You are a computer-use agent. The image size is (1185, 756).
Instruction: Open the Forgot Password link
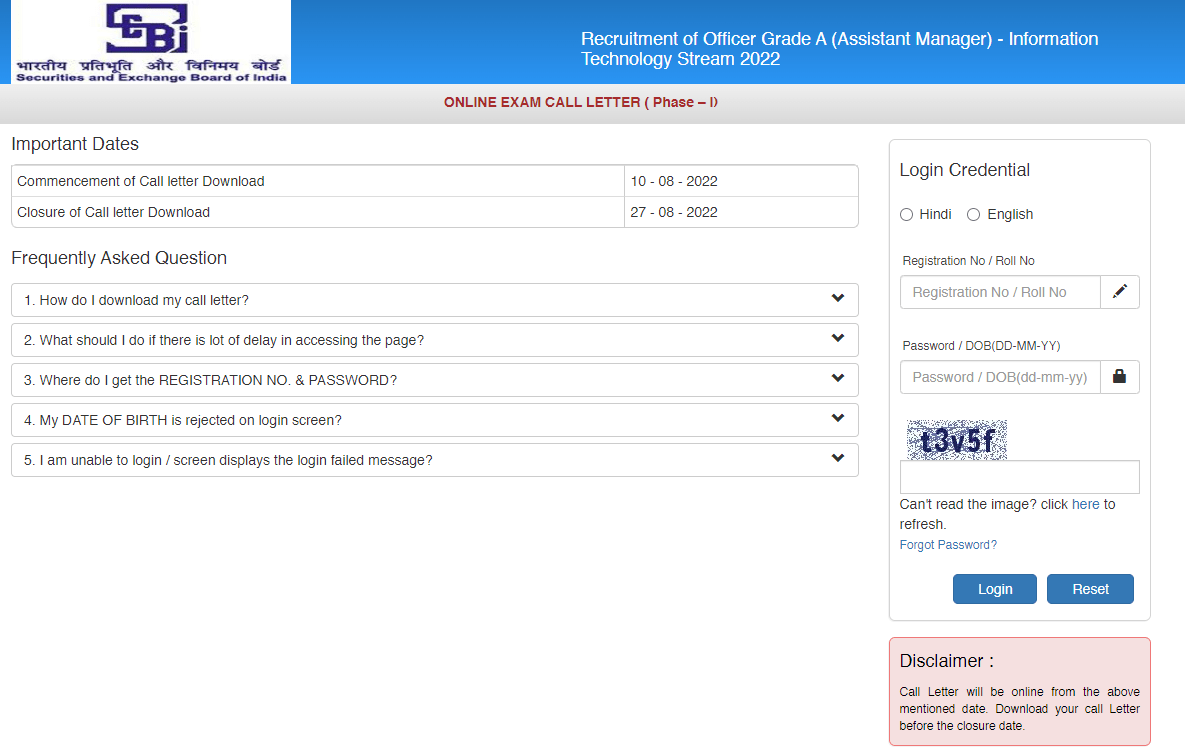(948, 545)
